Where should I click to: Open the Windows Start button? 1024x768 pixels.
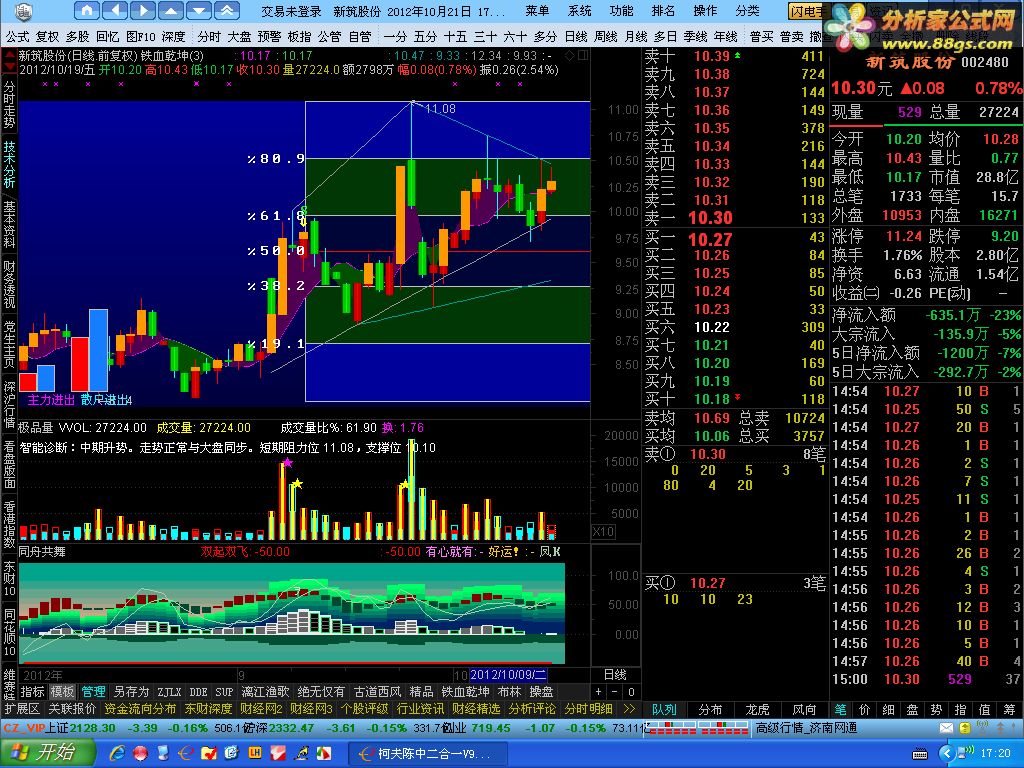[x=46, y=753]
